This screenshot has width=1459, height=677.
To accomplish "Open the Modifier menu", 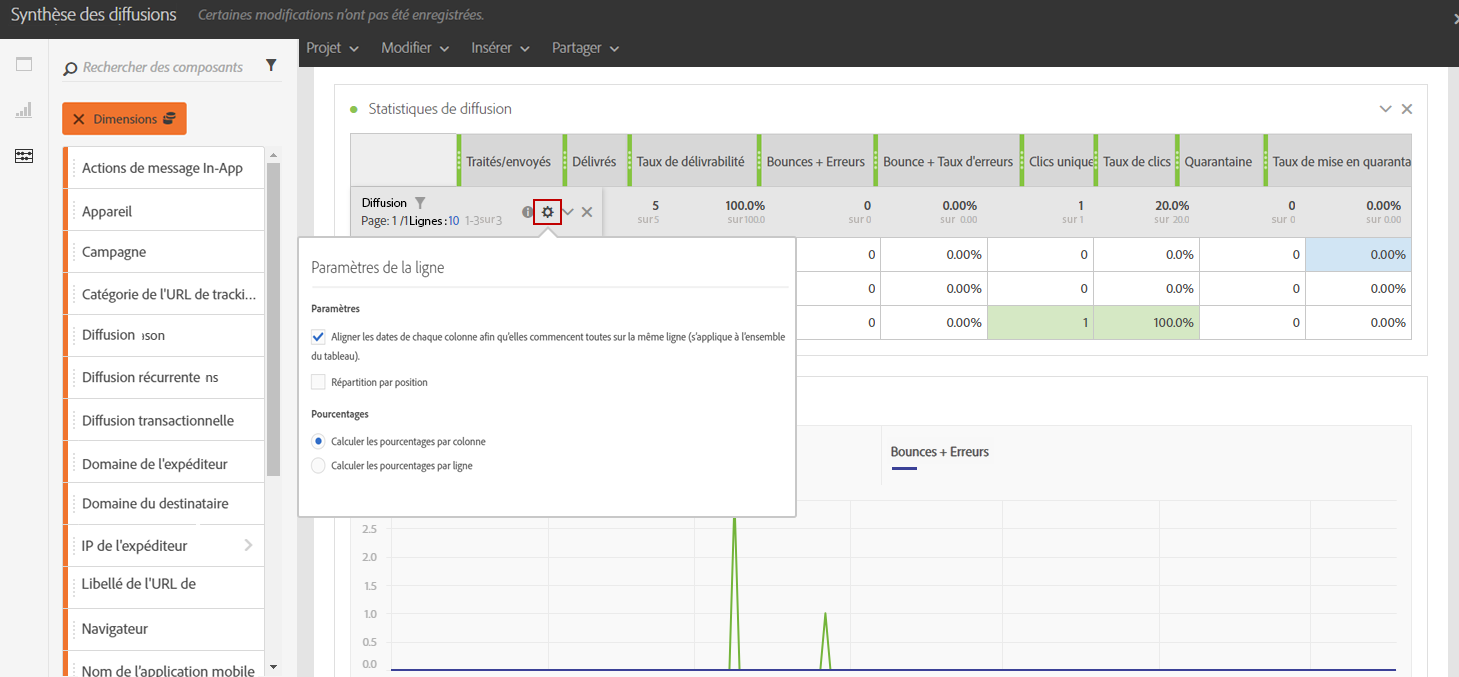I will click(415, 48).
